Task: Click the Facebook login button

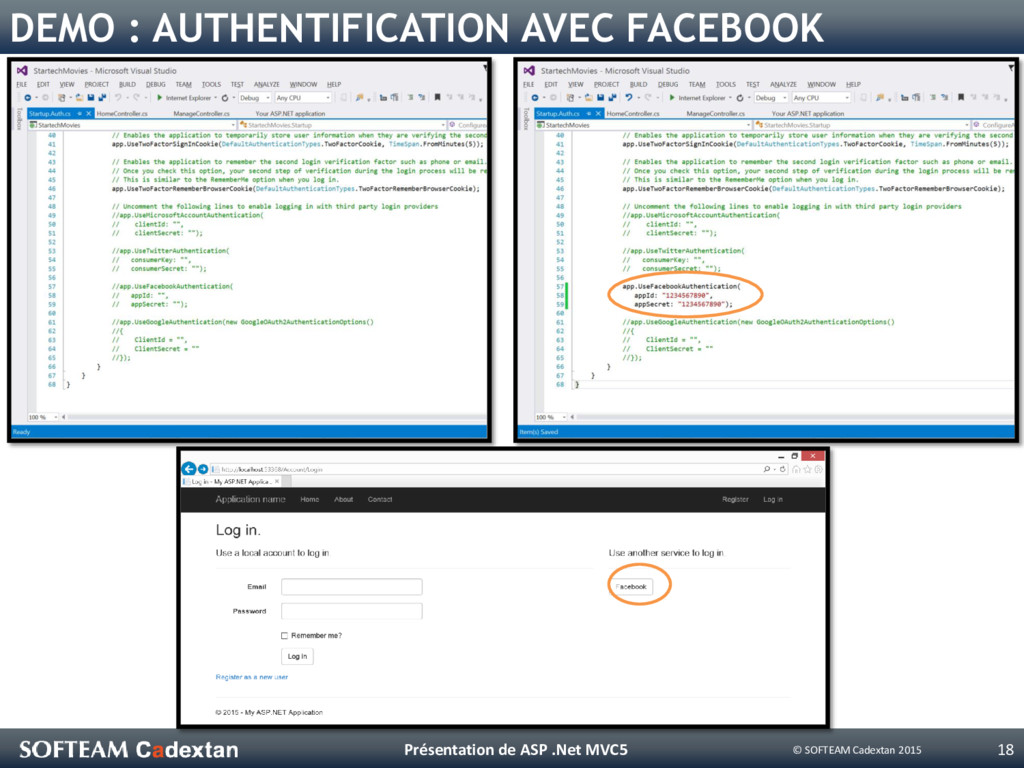Action: click(x=632, y=586)
